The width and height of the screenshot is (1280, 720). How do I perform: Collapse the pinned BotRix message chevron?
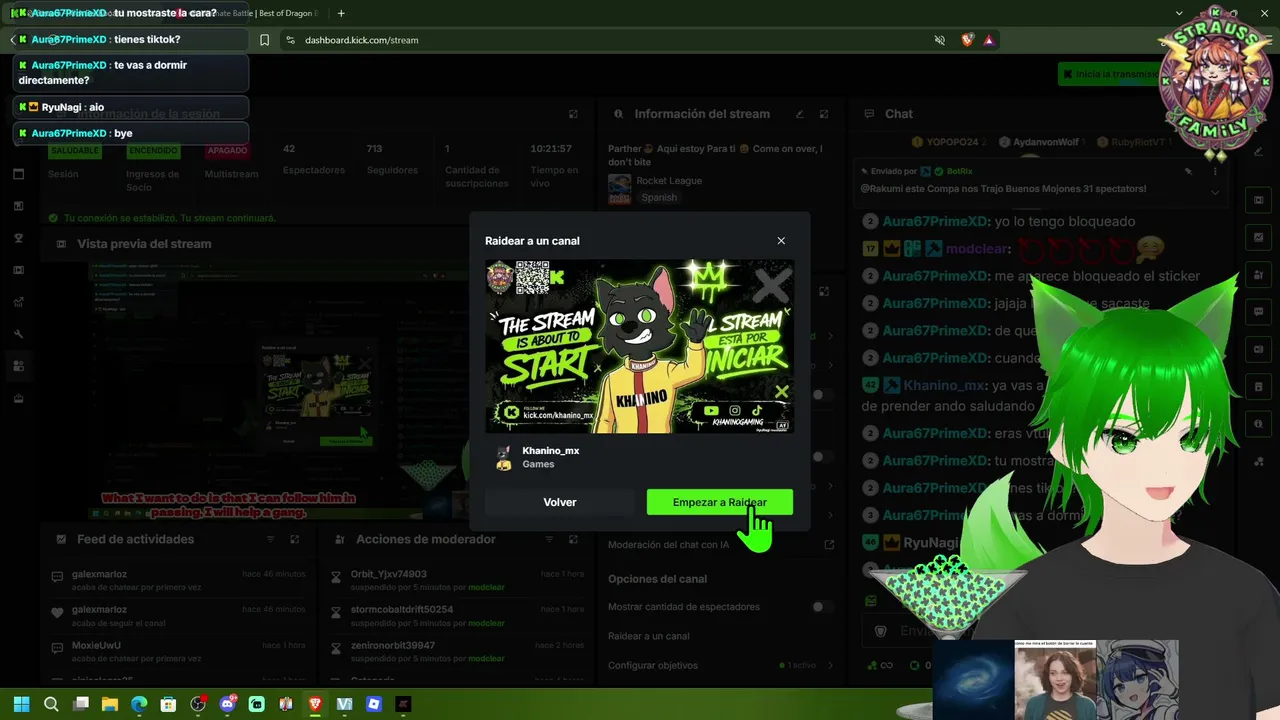(1215, 191)
